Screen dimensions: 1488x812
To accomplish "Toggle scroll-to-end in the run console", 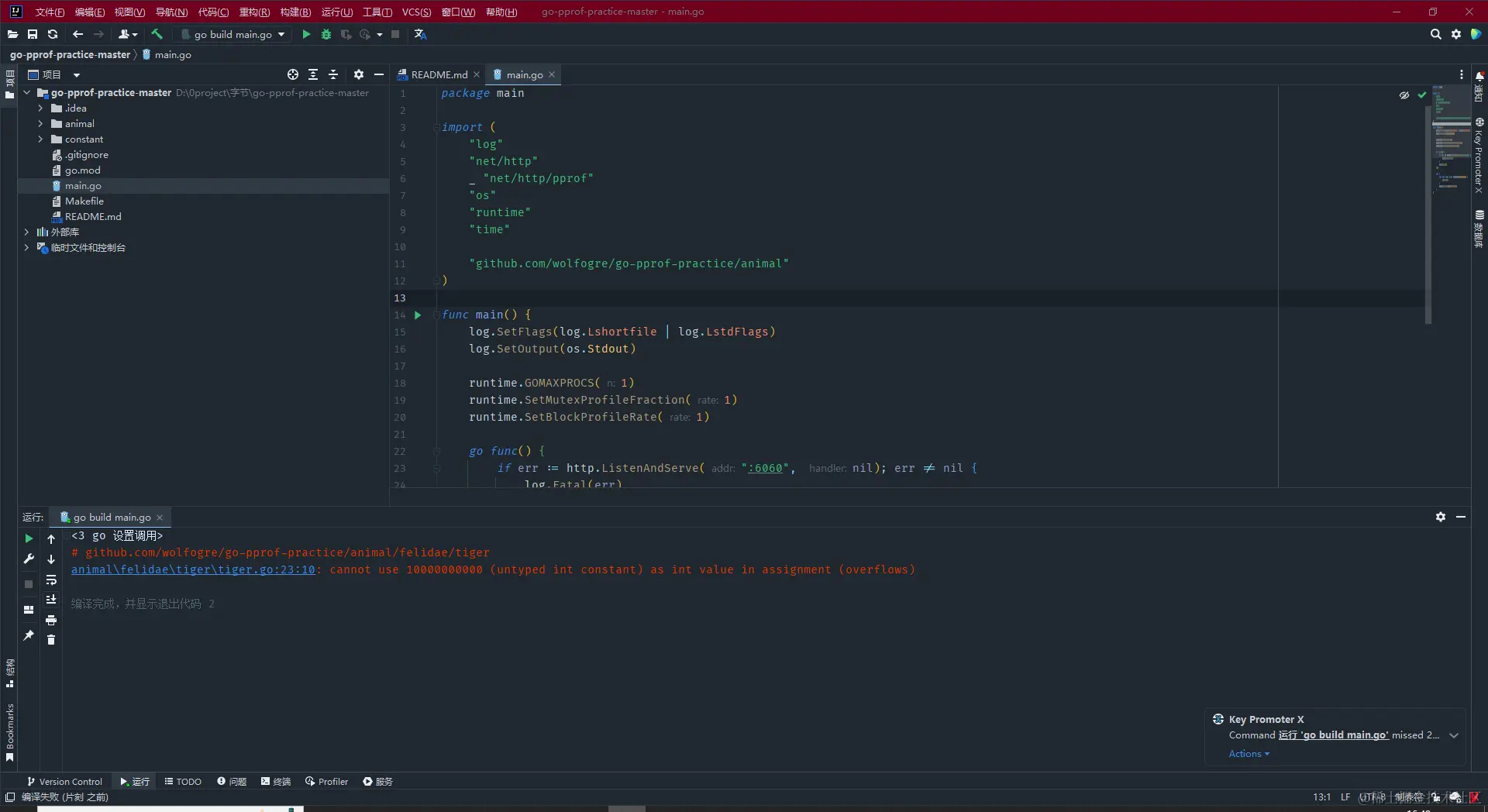I will click(x=51, y=600).
